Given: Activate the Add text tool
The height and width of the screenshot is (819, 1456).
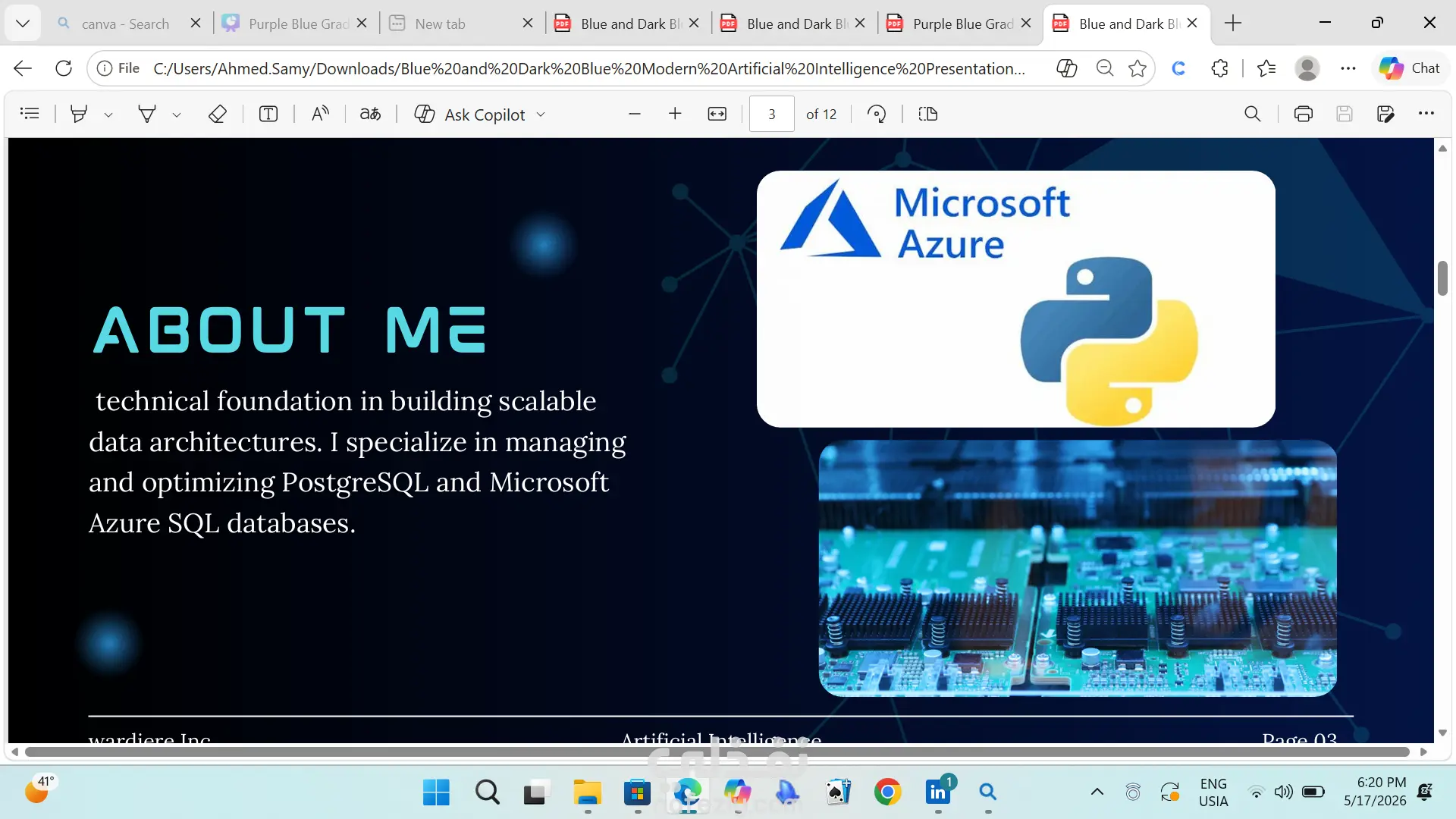Looking at the screenshot, I should tap(268, 114).
